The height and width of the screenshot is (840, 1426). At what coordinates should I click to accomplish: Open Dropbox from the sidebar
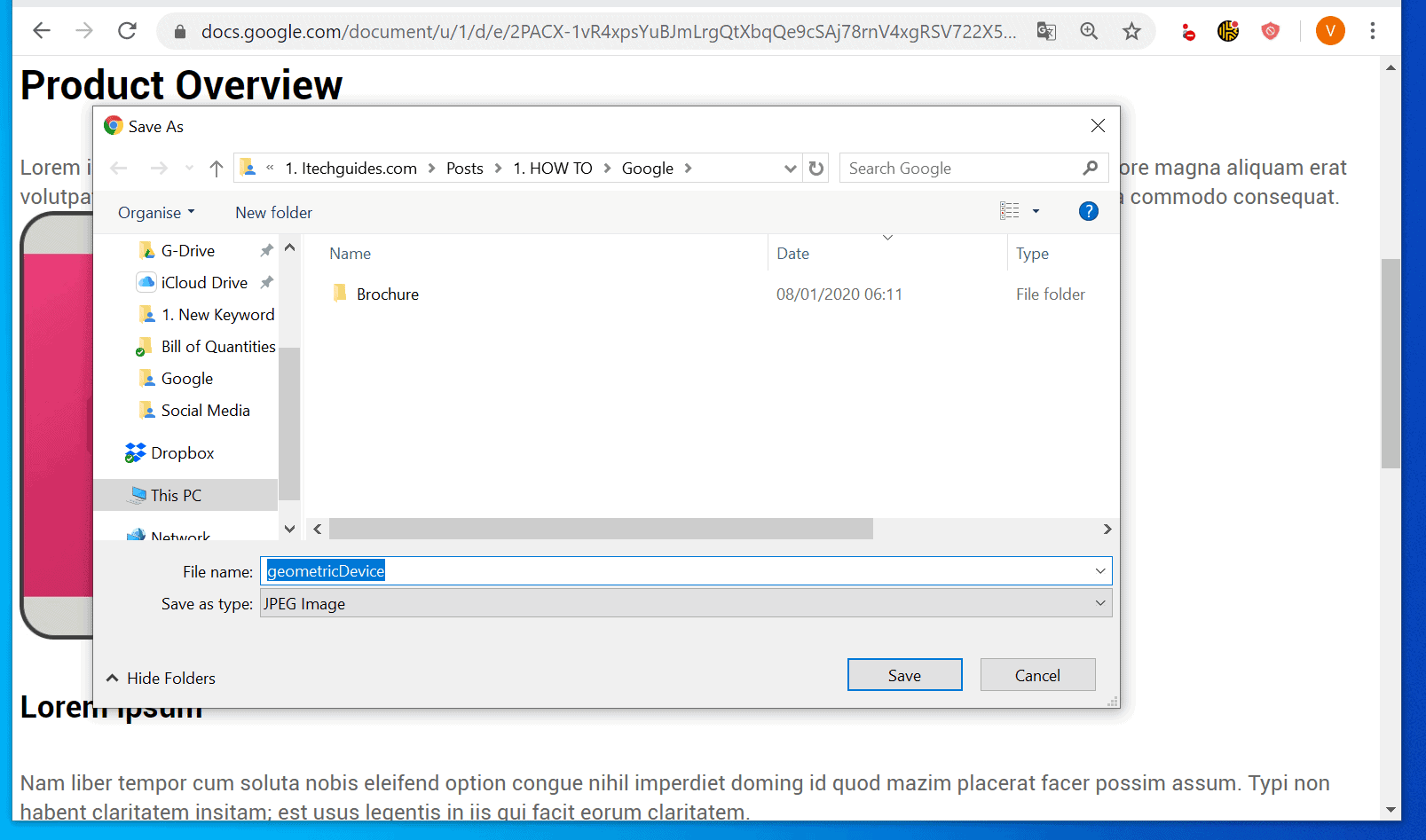[182, 452]
